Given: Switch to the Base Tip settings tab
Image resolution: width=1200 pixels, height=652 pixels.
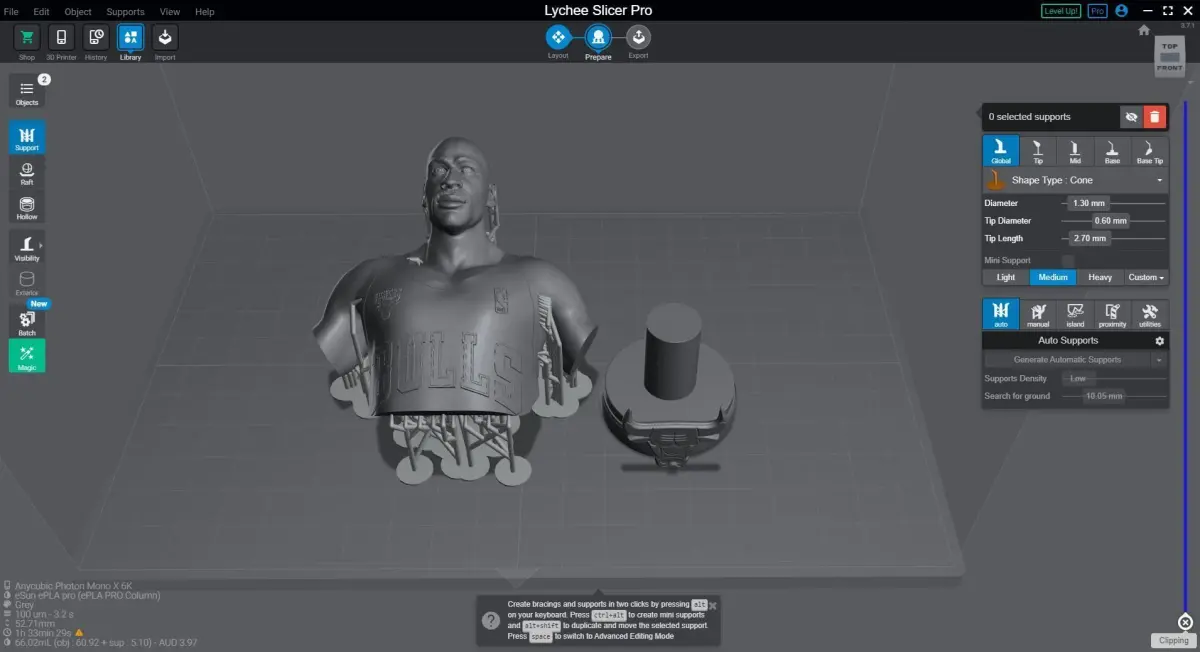Looking at the screenshot, I should coord(1150,151).
